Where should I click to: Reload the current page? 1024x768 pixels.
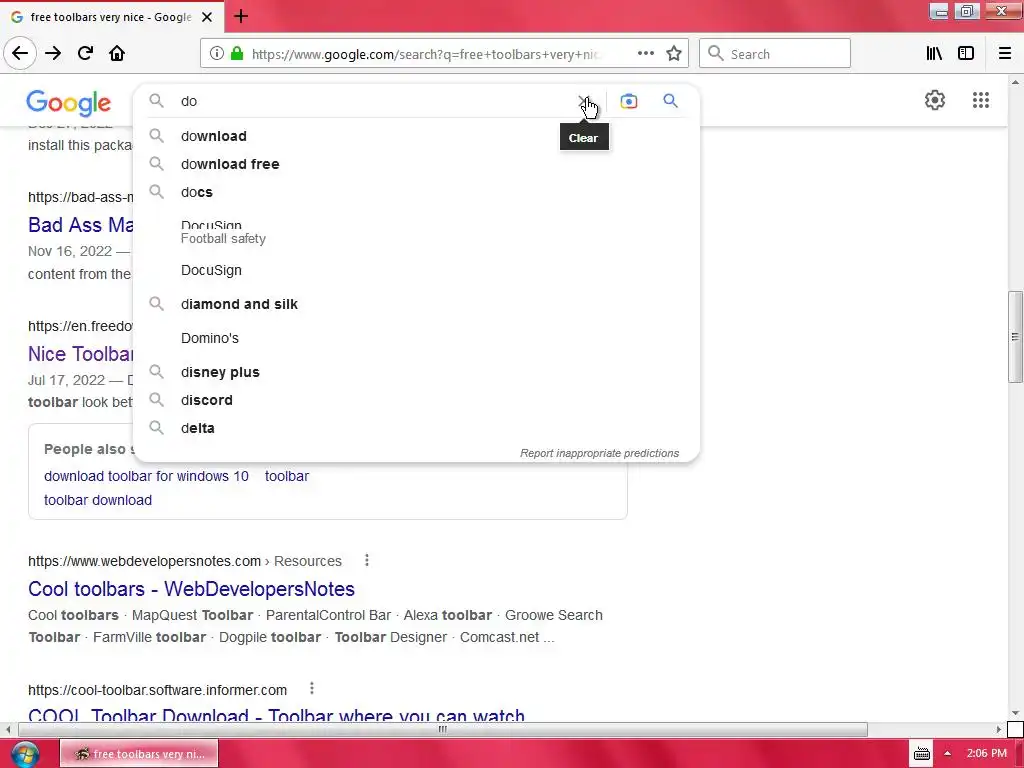tap(85, 54)
